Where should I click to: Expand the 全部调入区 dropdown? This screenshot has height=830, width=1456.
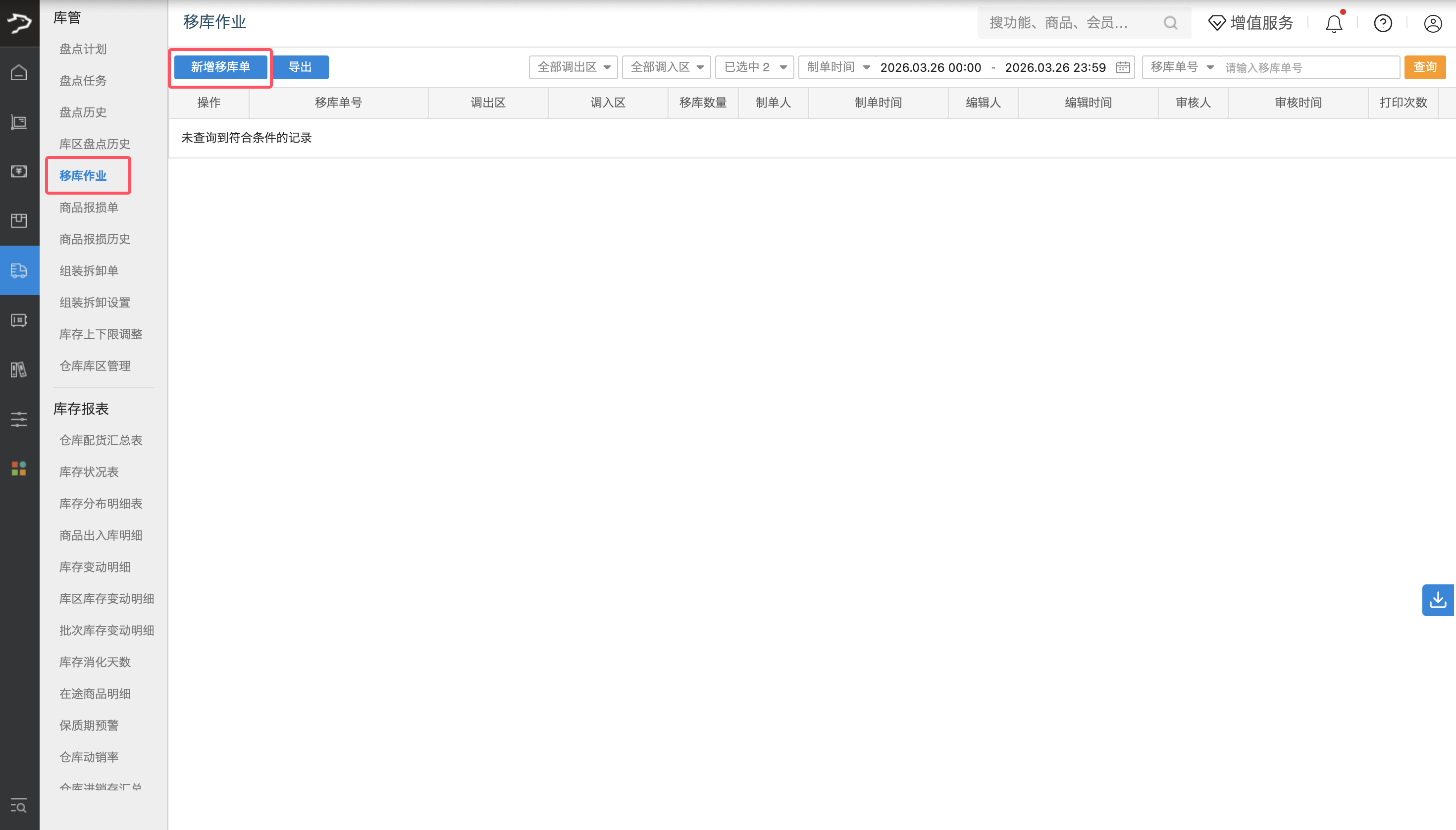666,67
